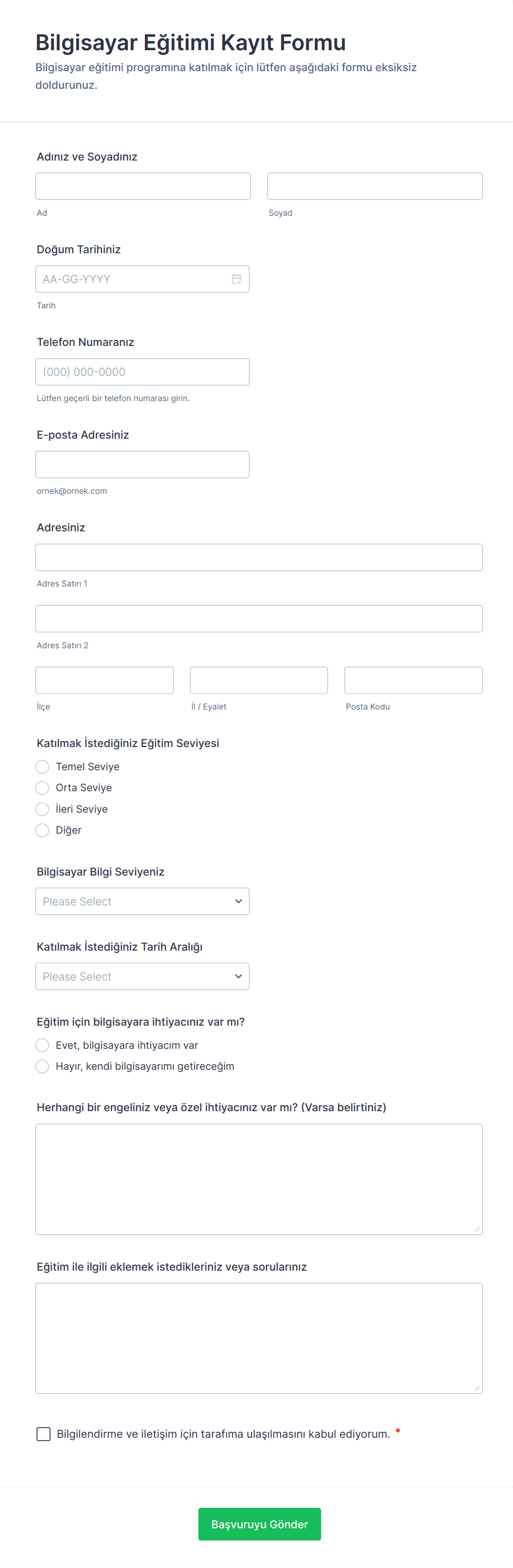
Task: Click the Adres Satırı 1 field
Action: pyautogui.click(x=259, y=558)
